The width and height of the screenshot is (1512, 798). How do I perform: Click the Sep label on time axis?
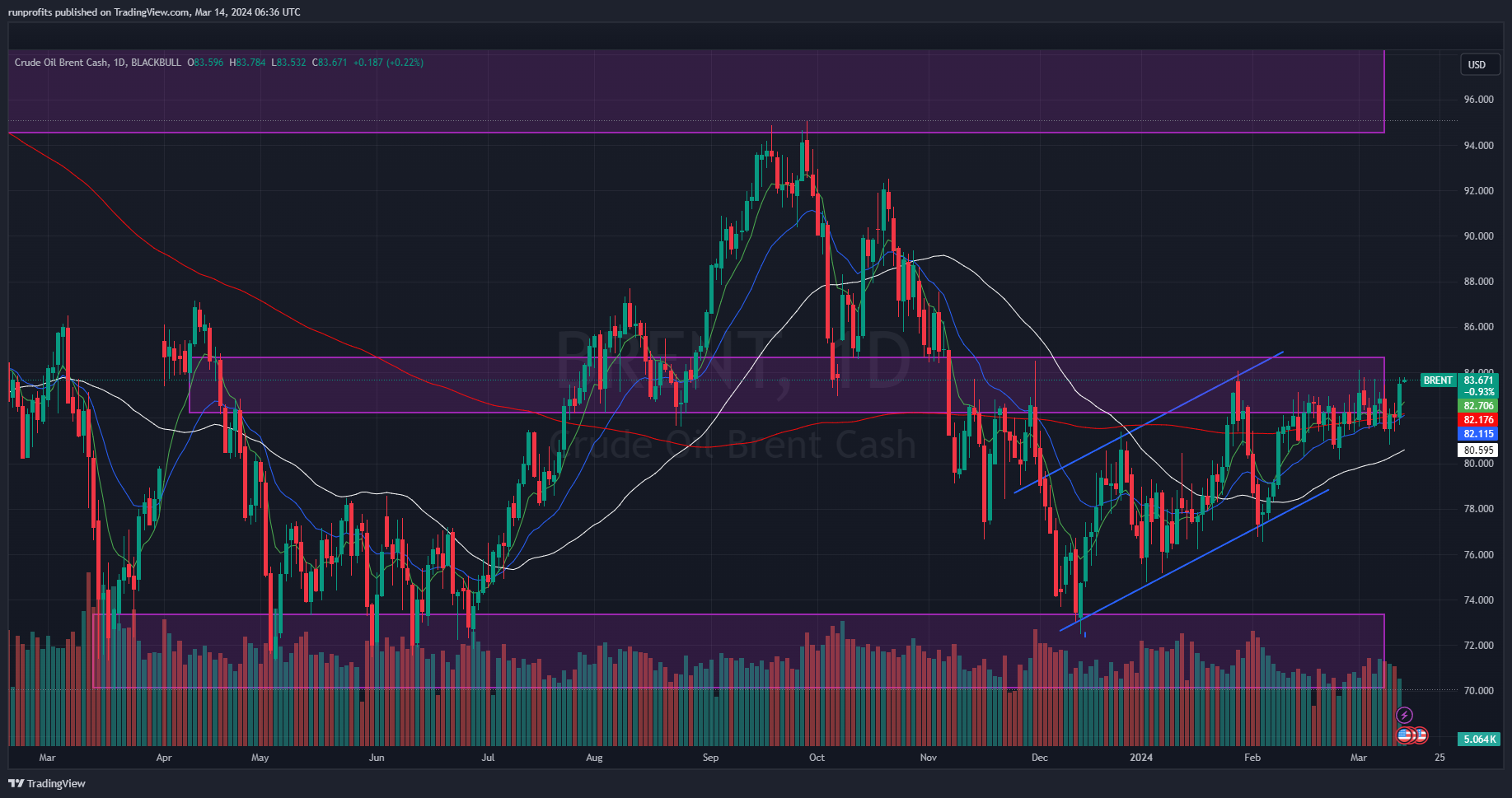(710, 758)
